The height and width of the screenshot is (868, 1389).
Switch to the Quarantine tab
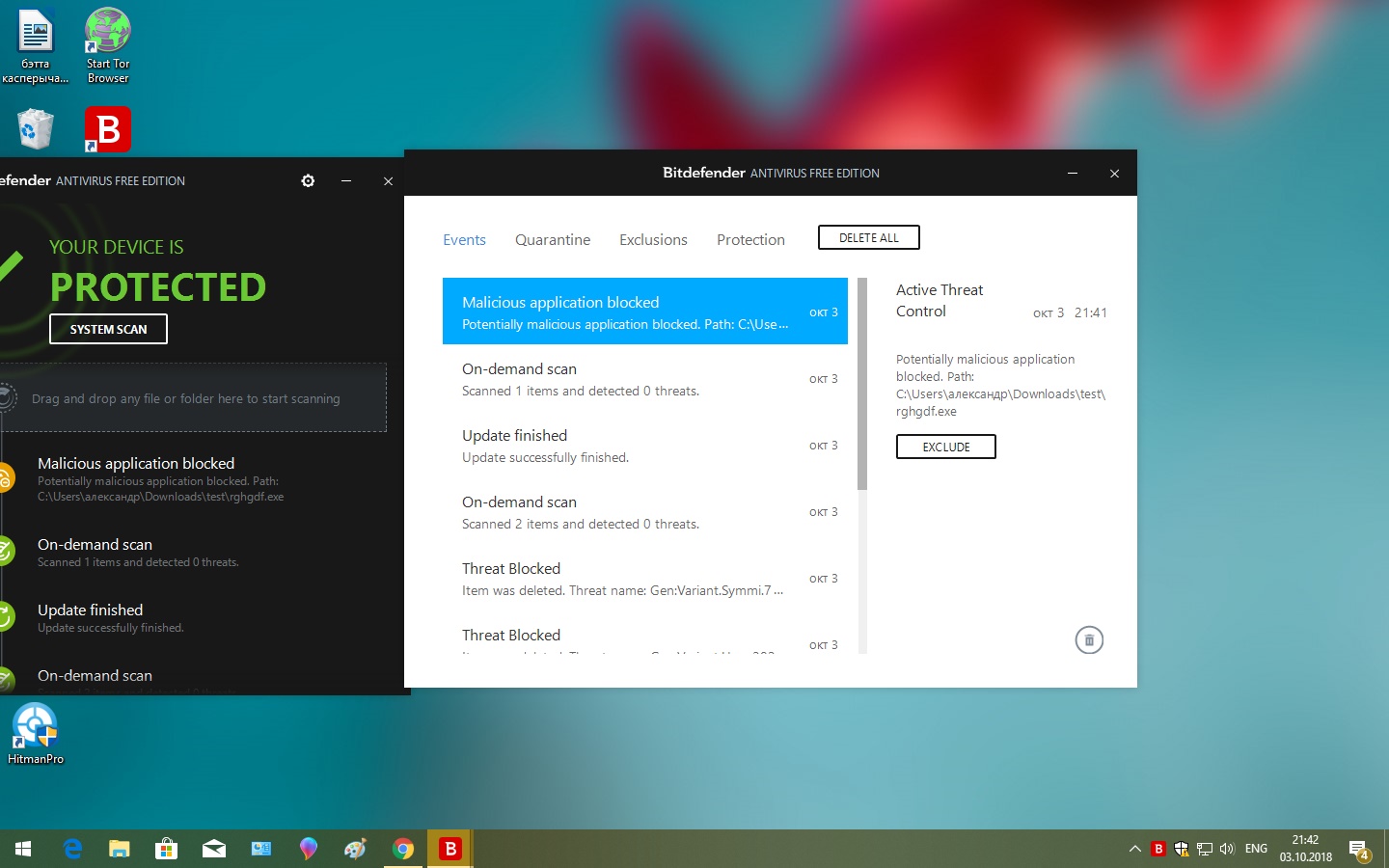coord(552,240)
